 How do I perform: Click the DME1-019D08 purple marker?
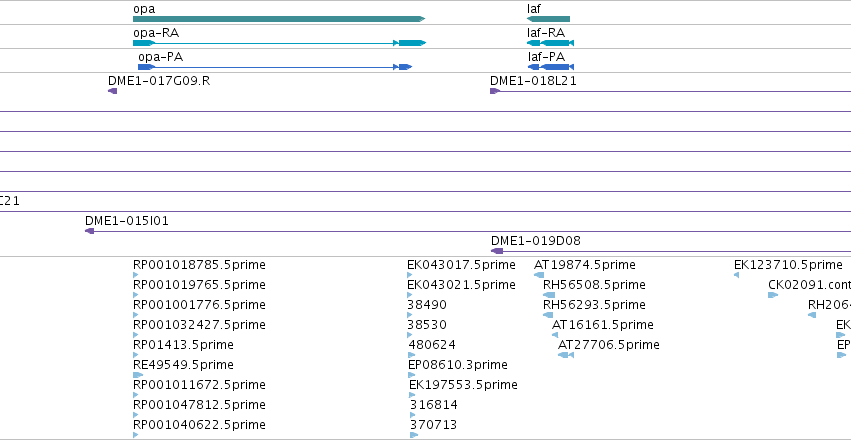click(x=497, y=251)
